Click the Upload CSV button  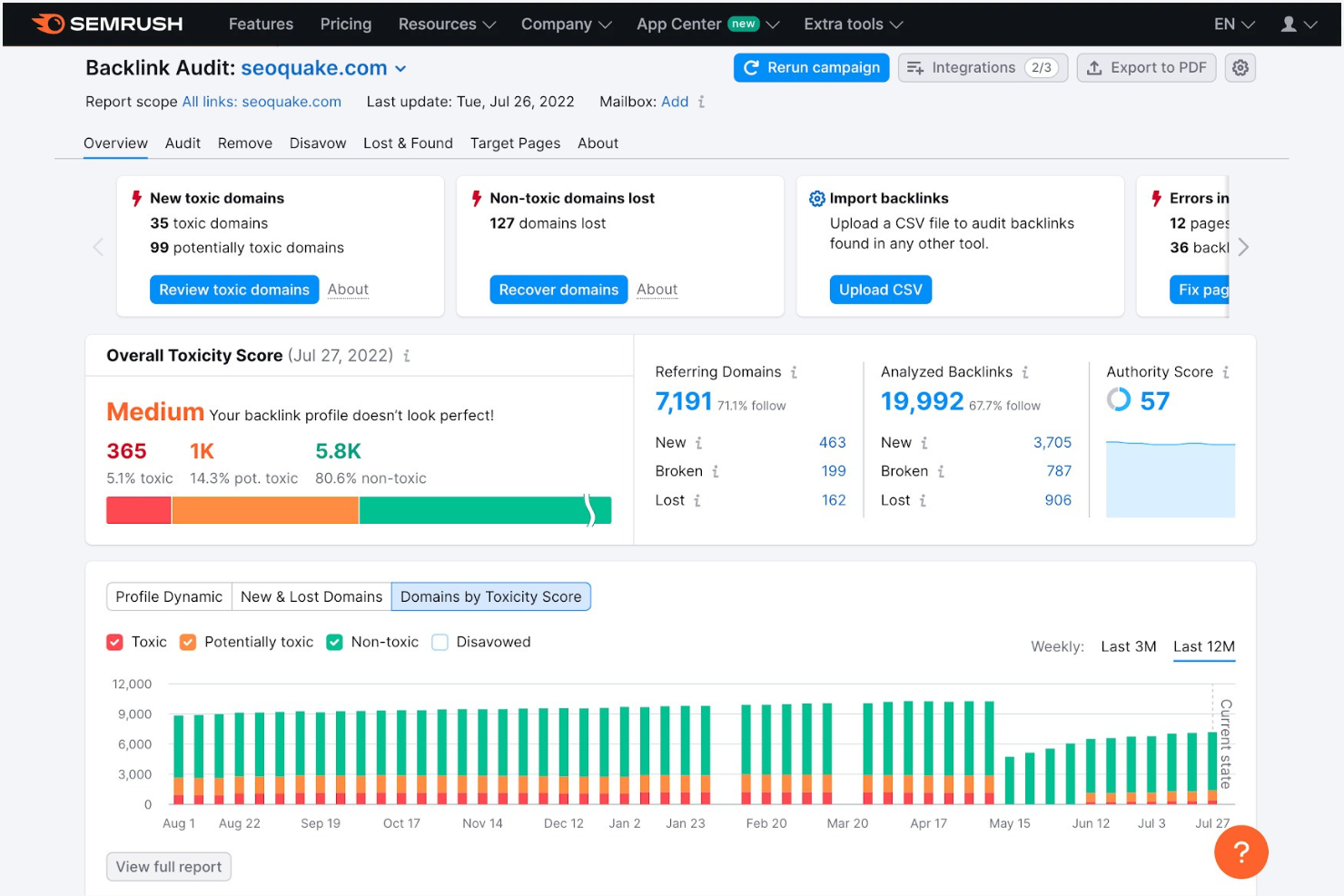tap(881, 290)
